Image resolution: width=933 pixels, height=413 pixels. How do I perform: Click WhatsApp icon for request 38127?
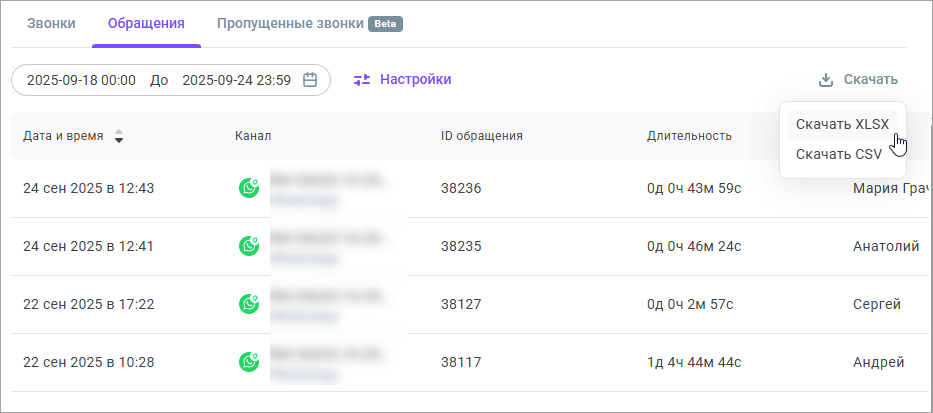[x=249, y=303]
